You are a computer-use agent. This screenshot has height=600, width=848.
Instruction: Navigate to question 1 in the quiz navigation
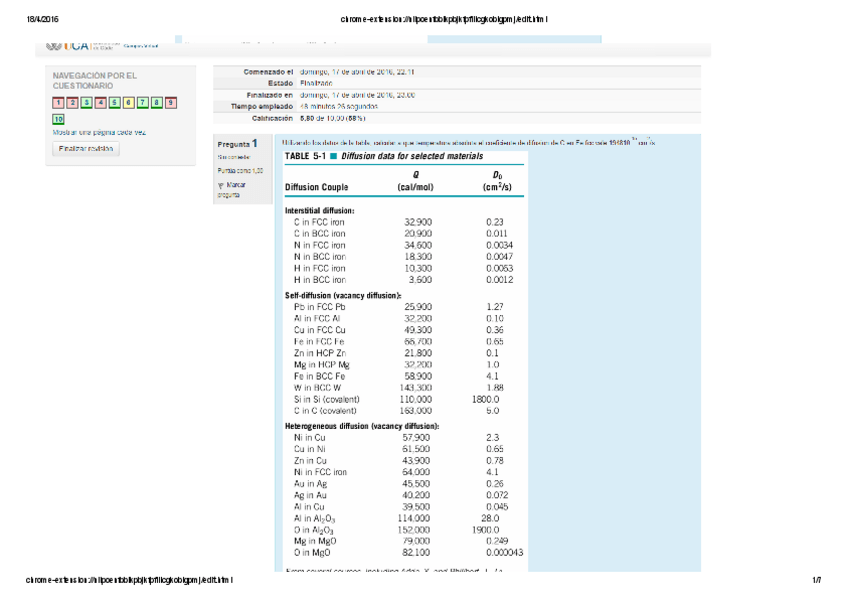click(58, 103)
